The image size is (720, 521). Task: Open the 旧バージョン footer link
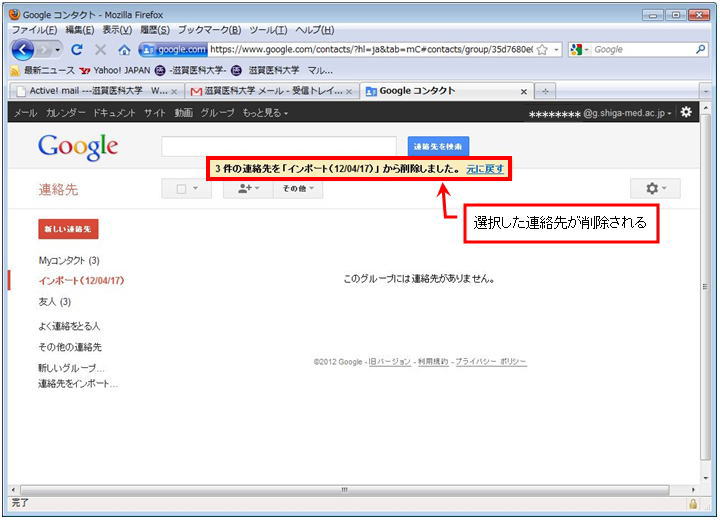click(390, 362)
